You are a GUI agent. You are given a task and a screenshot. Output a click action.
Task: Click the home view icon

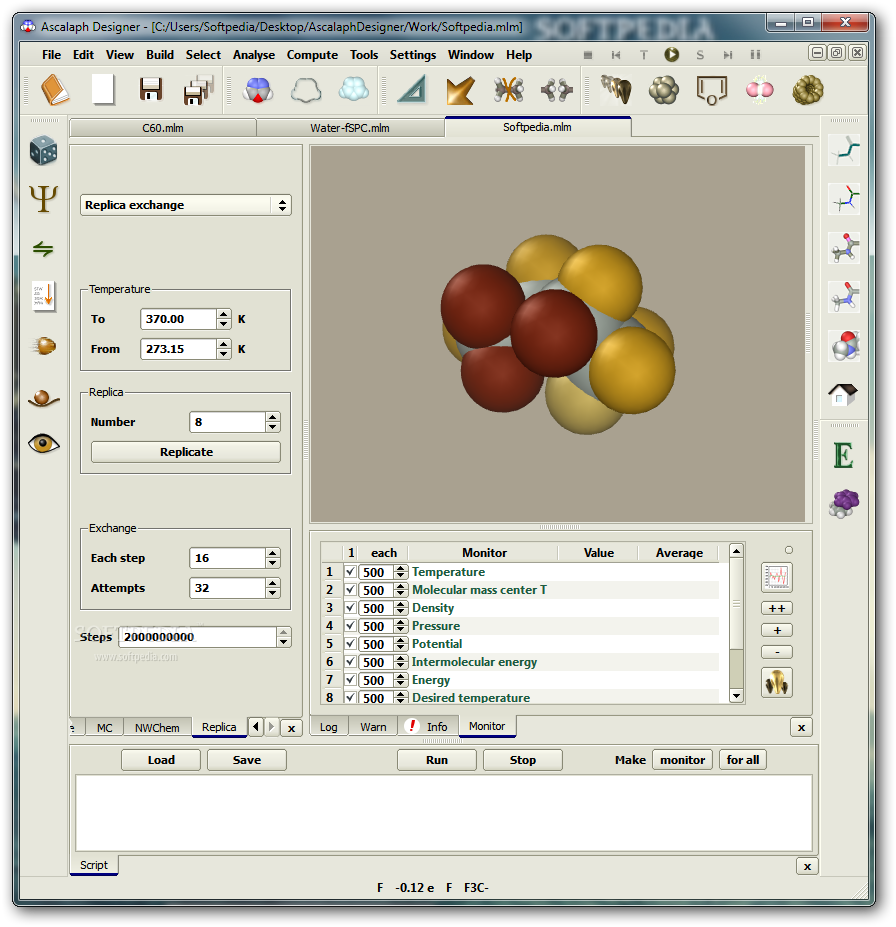coord(843,394)
